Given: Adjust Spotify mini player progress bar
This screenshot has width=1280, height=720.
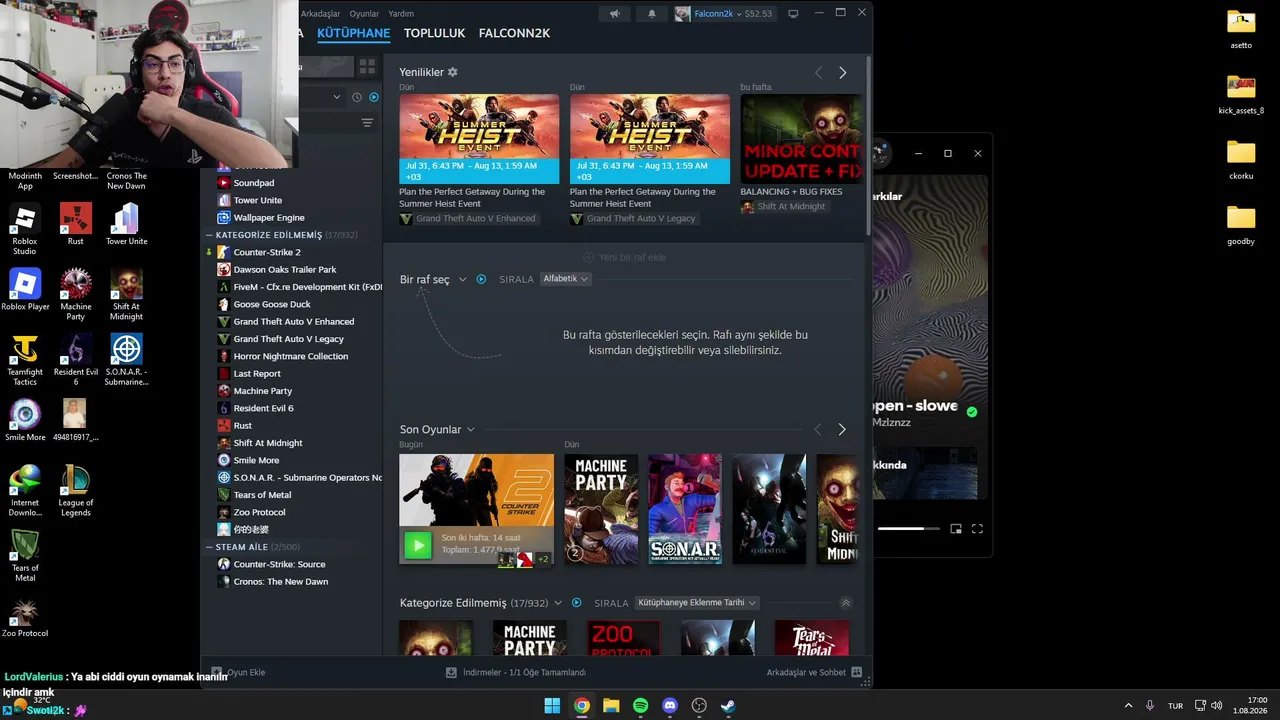Looking at the screenshot, I should point(909,529).
